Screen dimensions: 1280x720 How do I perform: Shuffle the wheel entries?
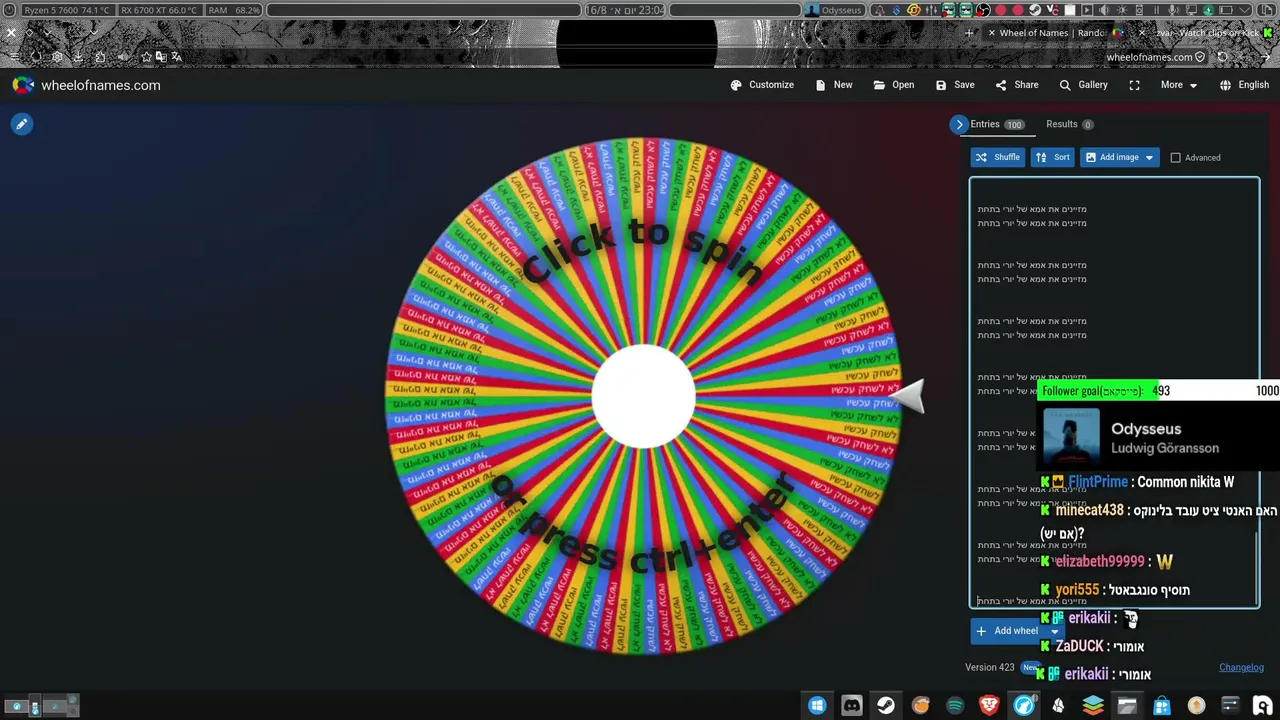tap(998, 157)
